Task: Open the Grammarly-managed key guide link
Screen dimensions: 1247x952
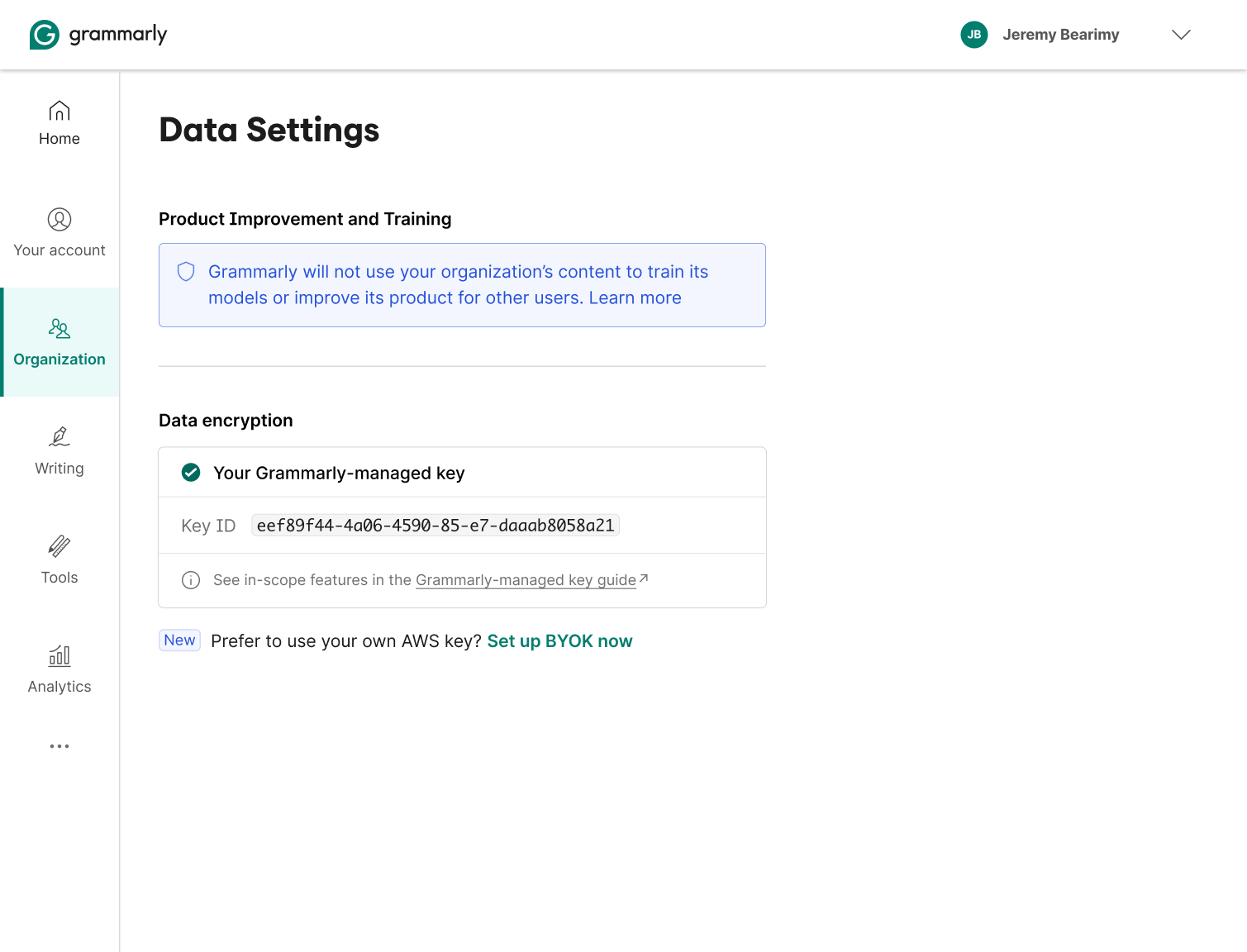Action: click(526, 579)
